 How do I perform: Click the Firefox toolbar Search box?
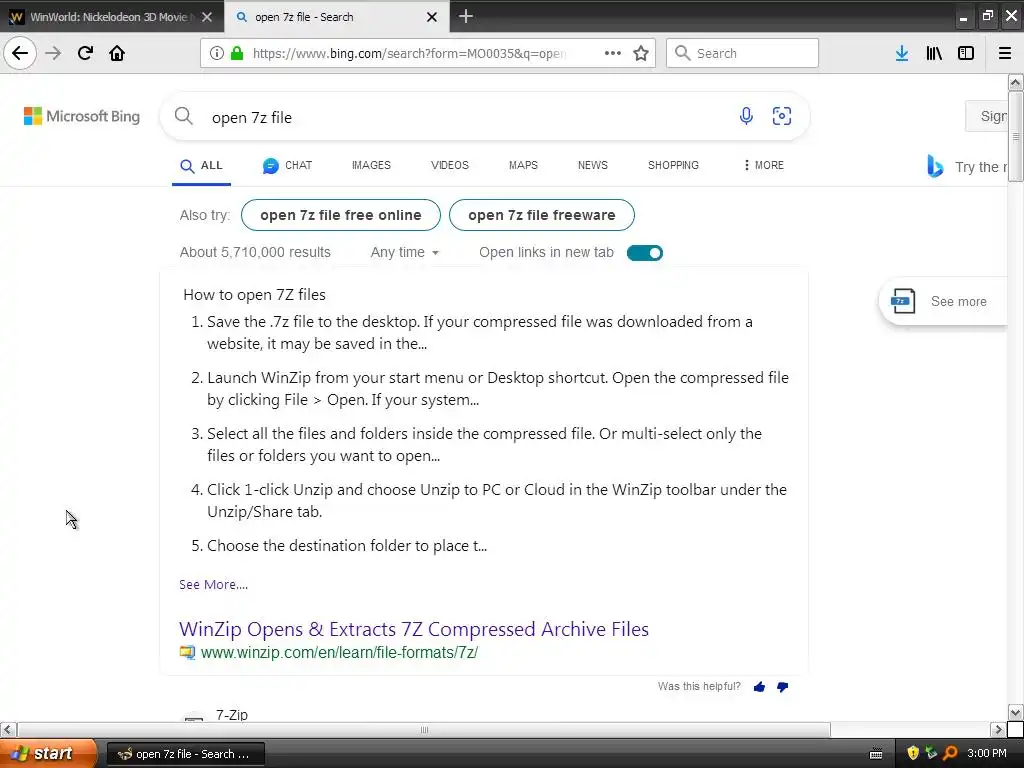(x=742, y=53)
